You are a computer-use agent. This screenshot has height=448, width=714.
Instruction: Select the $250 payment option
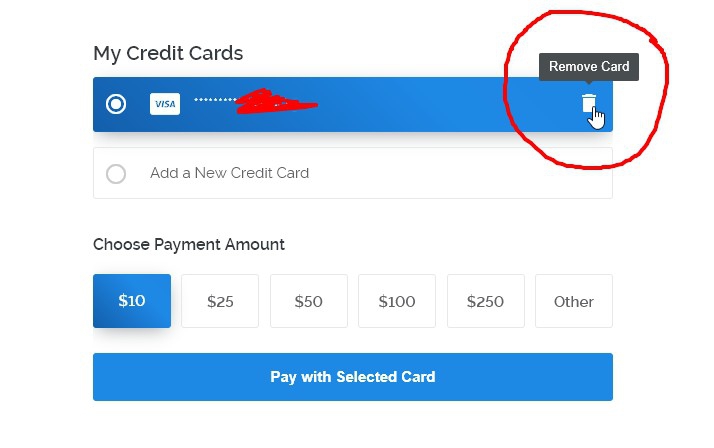tap(485, 301)
